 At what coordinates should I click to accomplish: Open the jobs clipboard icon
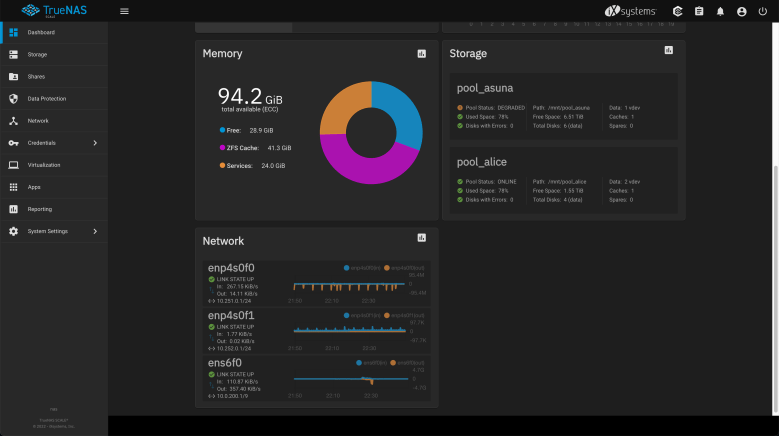699,11
